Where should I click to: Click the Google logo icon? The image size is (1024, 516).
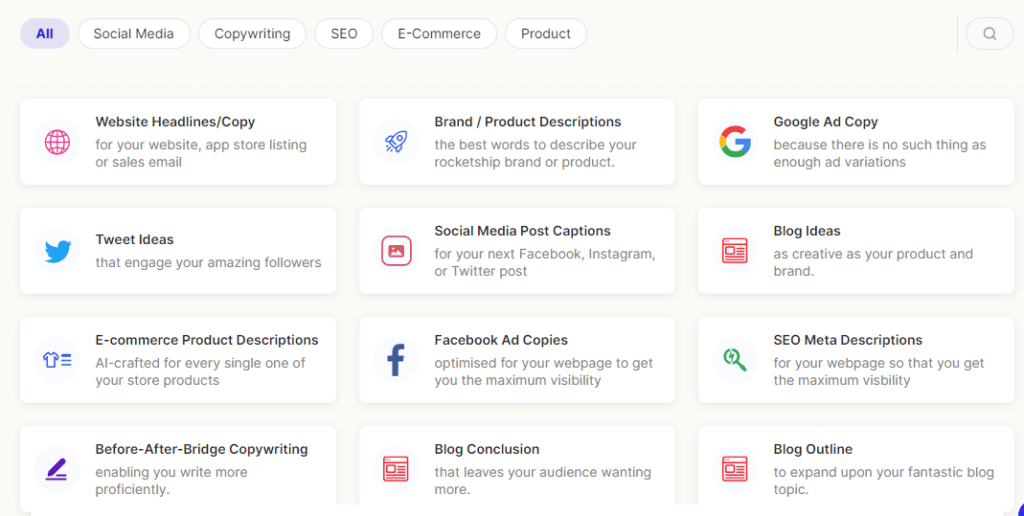coord(735,142)
